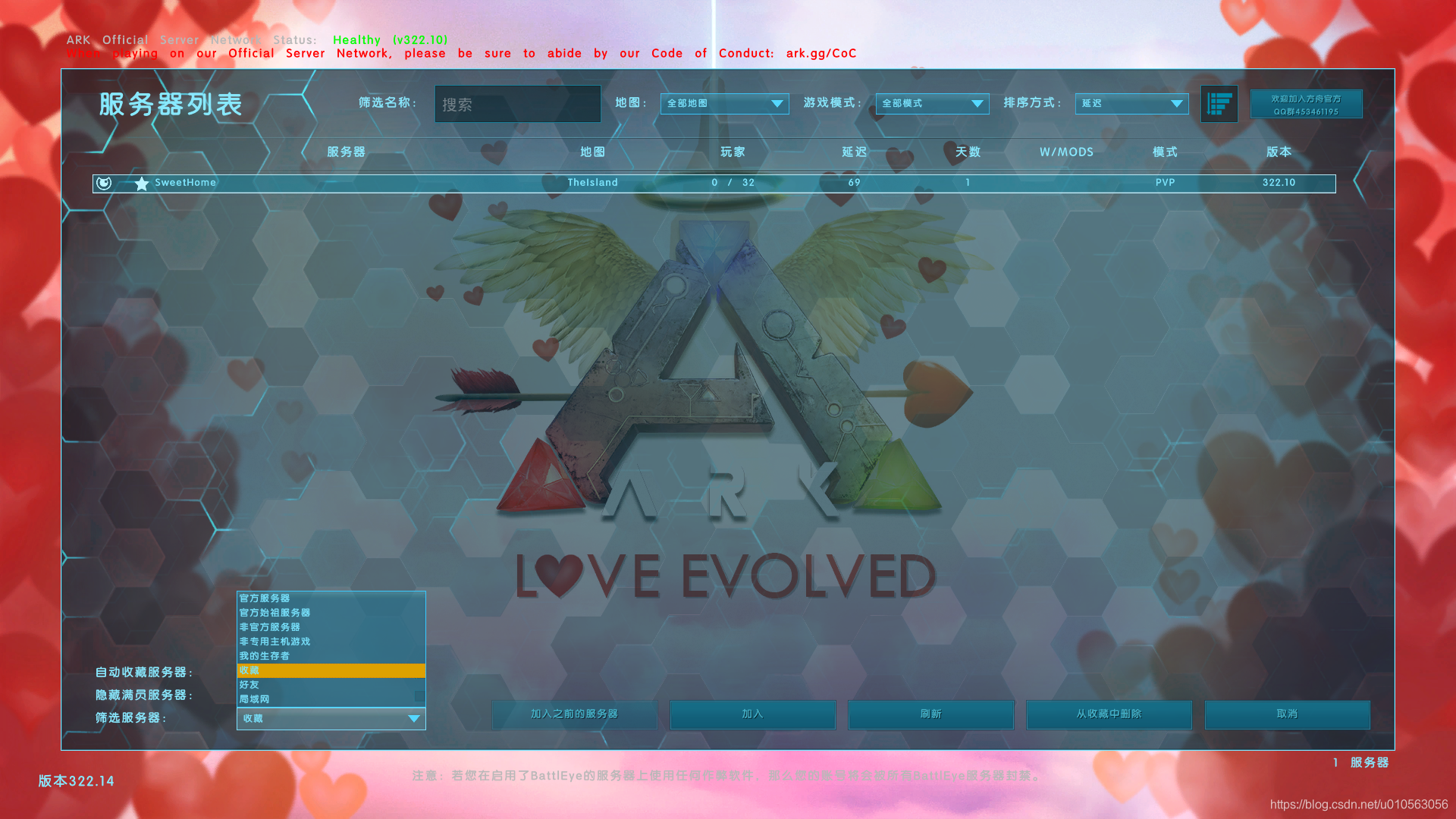Choose 好友 (friends) in the filter list
The image size is (1456, 819).
(249, 685)
